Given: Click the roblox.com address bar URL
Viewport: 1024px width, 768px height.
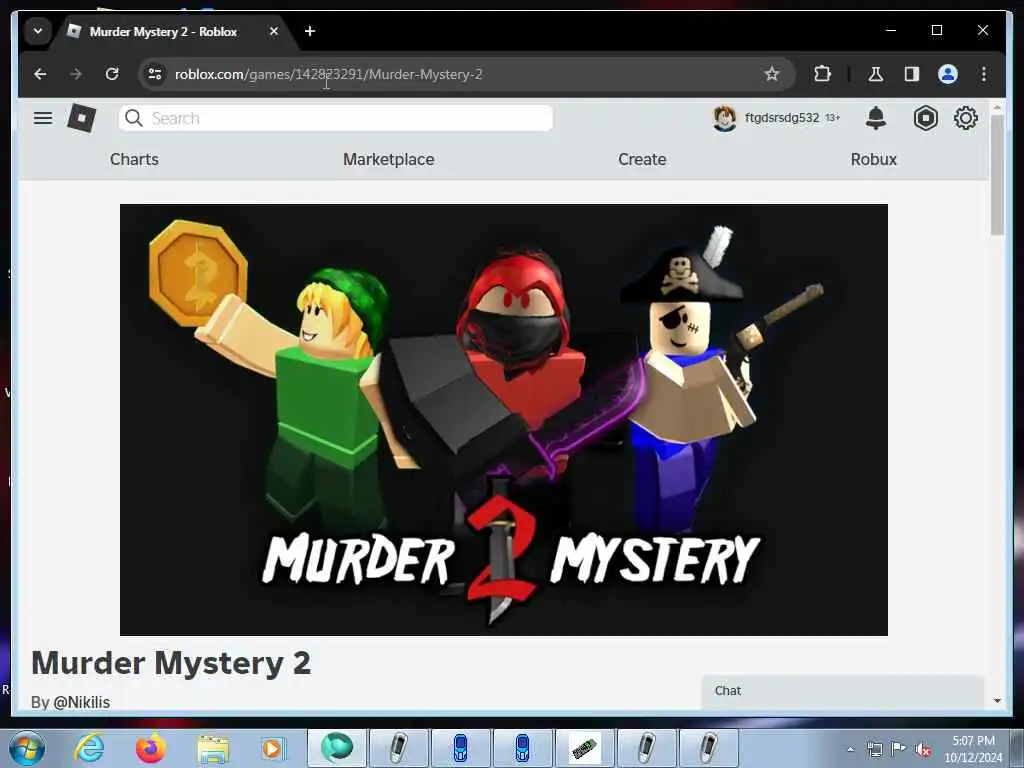Looking at the screenshot, I should click(x=328, y=74).
